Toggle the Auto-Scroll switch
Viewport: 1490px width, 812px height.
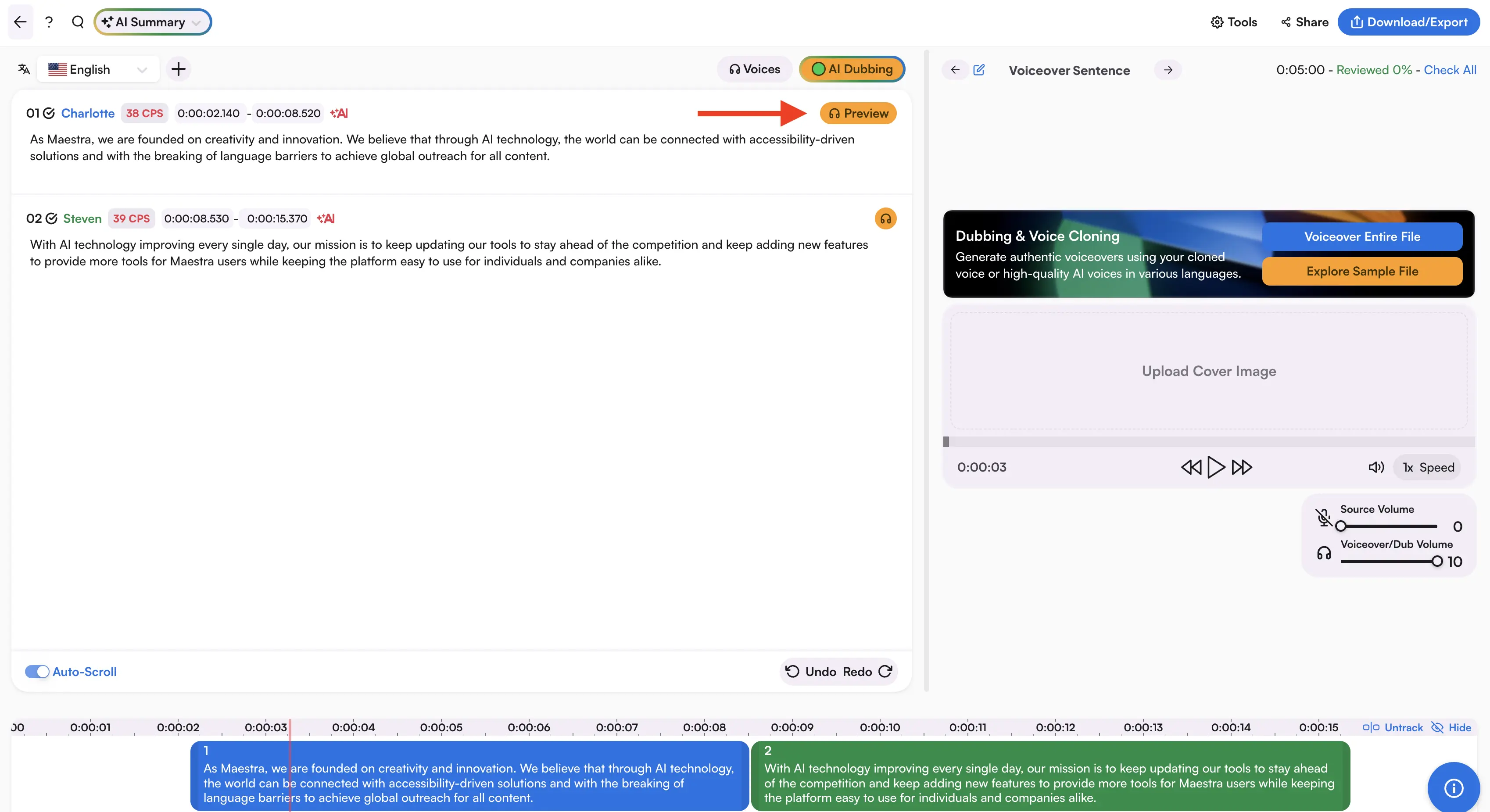37,672
